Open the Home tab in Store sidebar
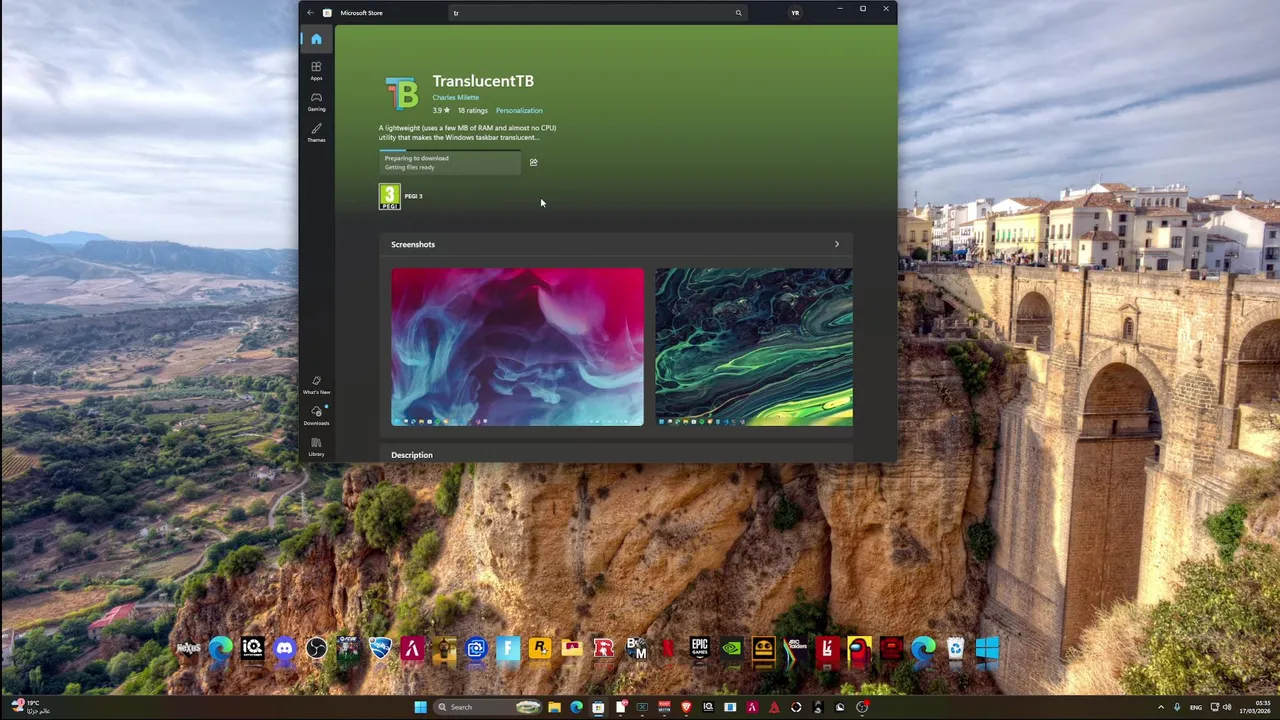 (x=316, y=39)
